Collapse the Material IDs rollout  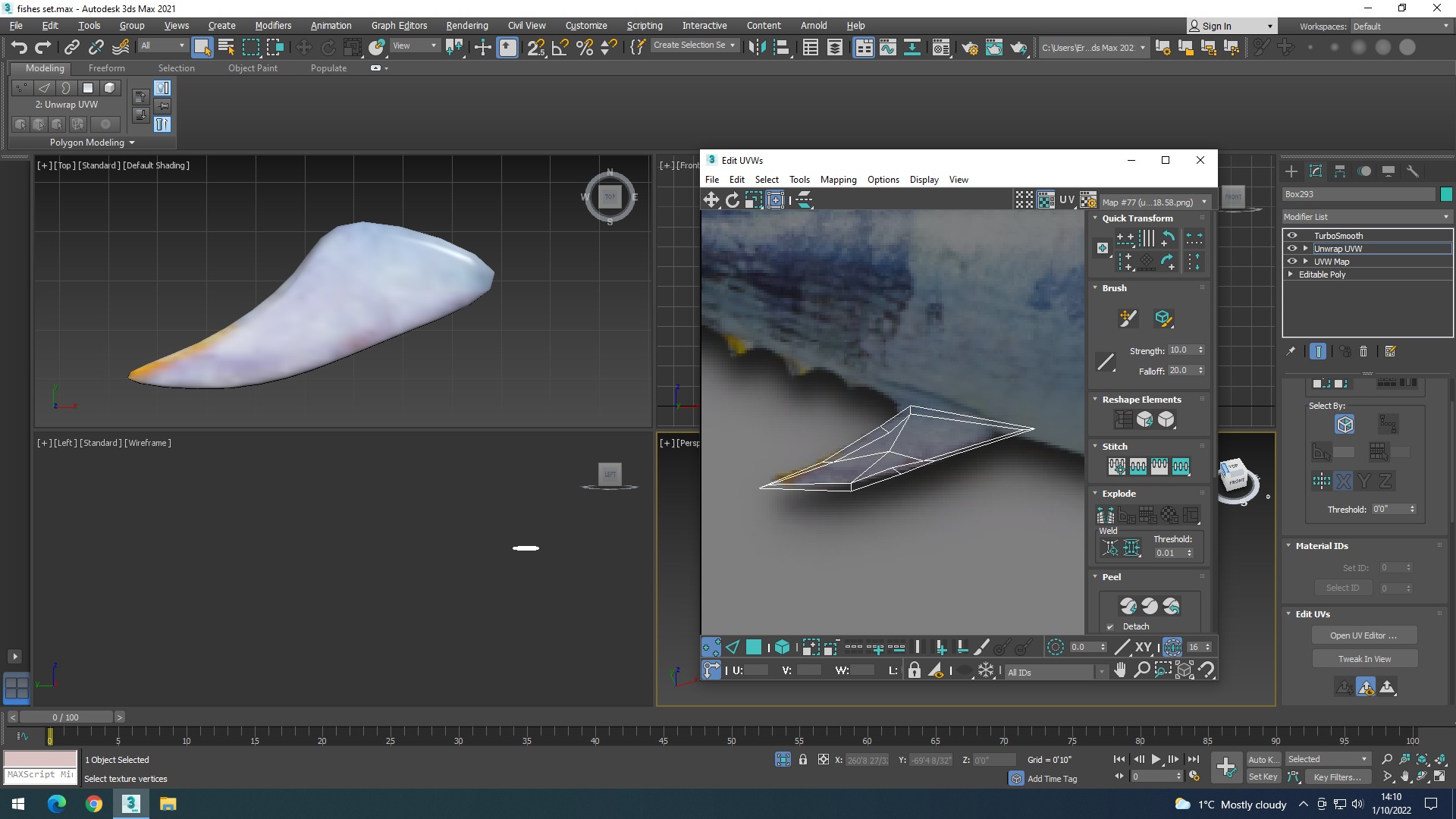(1288, 545)
